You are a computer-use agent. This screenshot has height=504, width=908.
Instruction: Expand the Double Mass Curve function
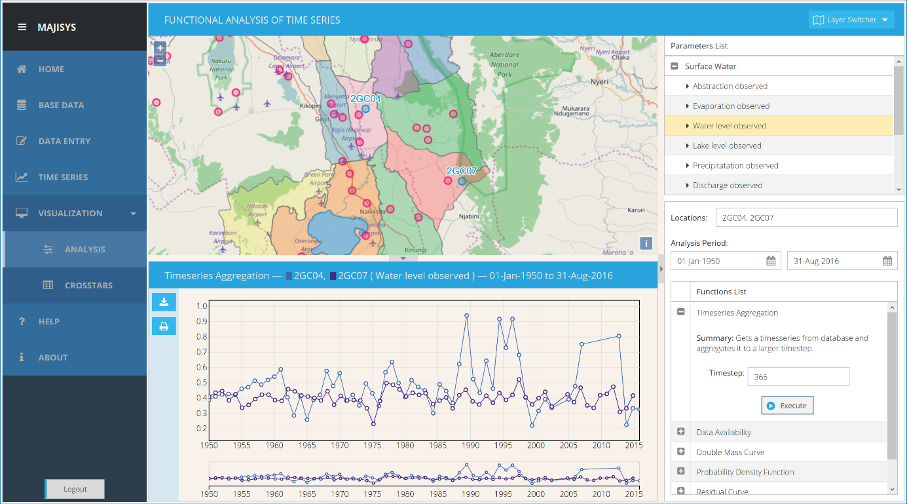click(681, 452)
